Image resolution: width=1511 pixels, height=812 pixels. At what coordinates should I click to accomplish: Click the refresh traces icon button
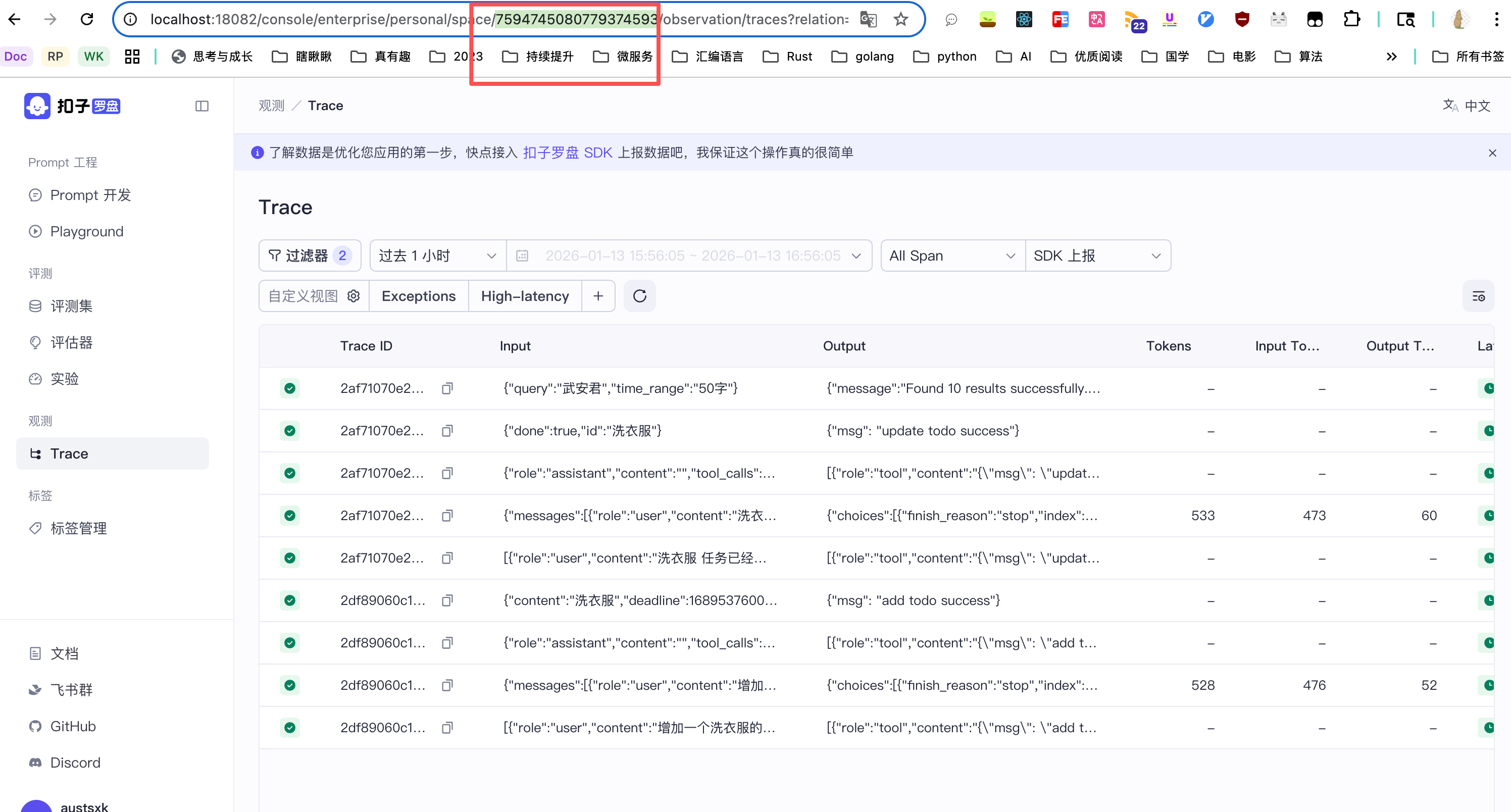point(639,296)
